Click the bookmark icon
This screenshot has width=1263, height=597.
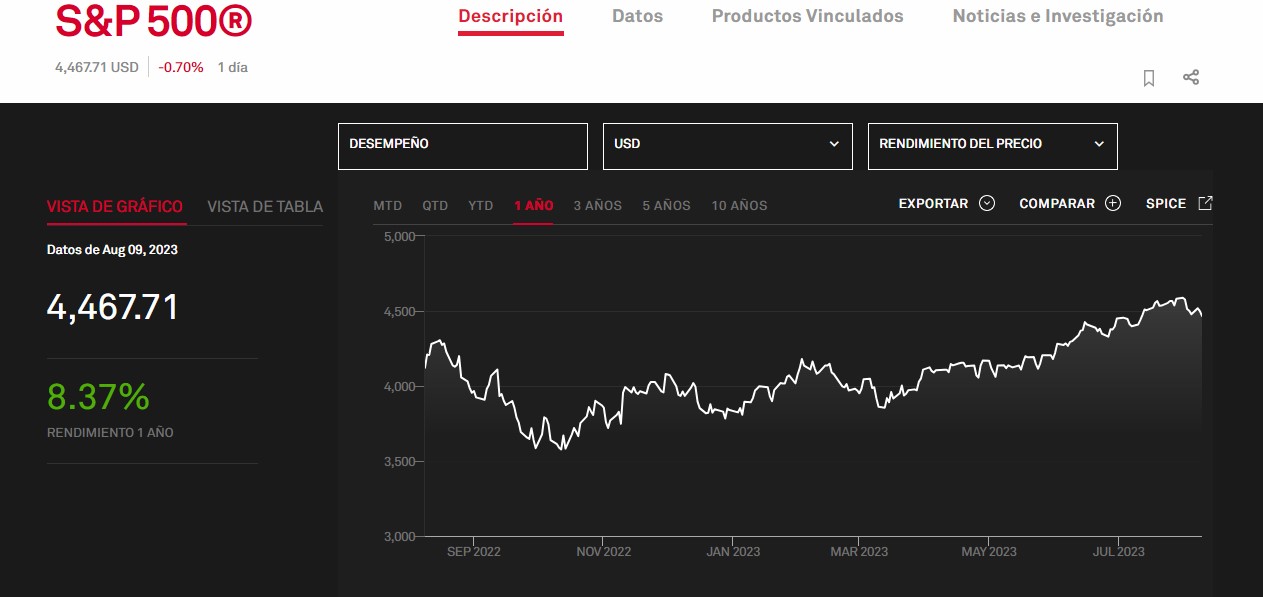(1149, 78)
